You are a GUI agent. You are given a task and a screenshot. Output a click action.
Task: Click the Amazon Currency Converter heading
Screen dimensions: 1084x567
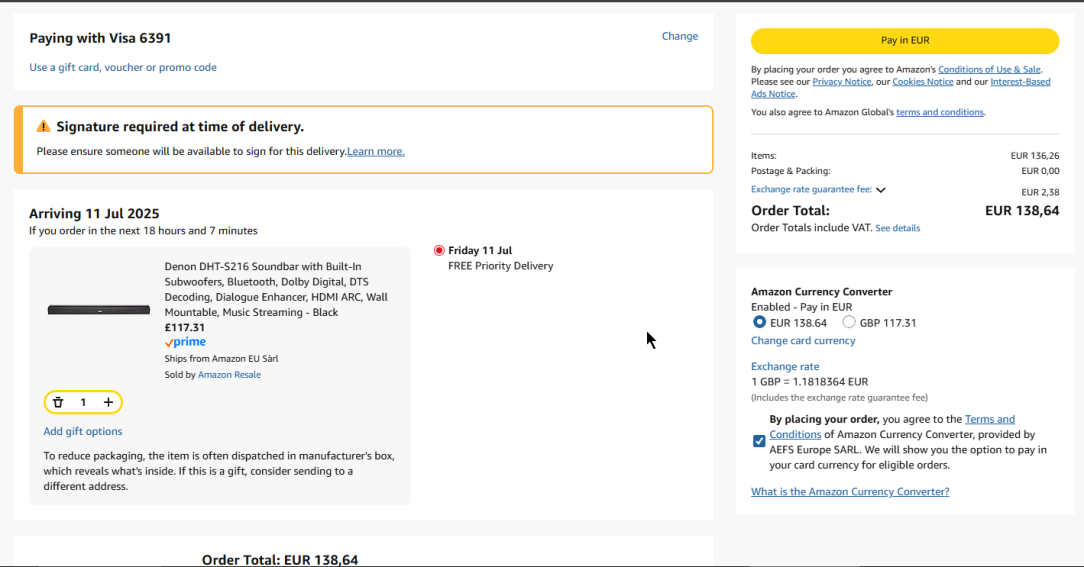[821, 292]
